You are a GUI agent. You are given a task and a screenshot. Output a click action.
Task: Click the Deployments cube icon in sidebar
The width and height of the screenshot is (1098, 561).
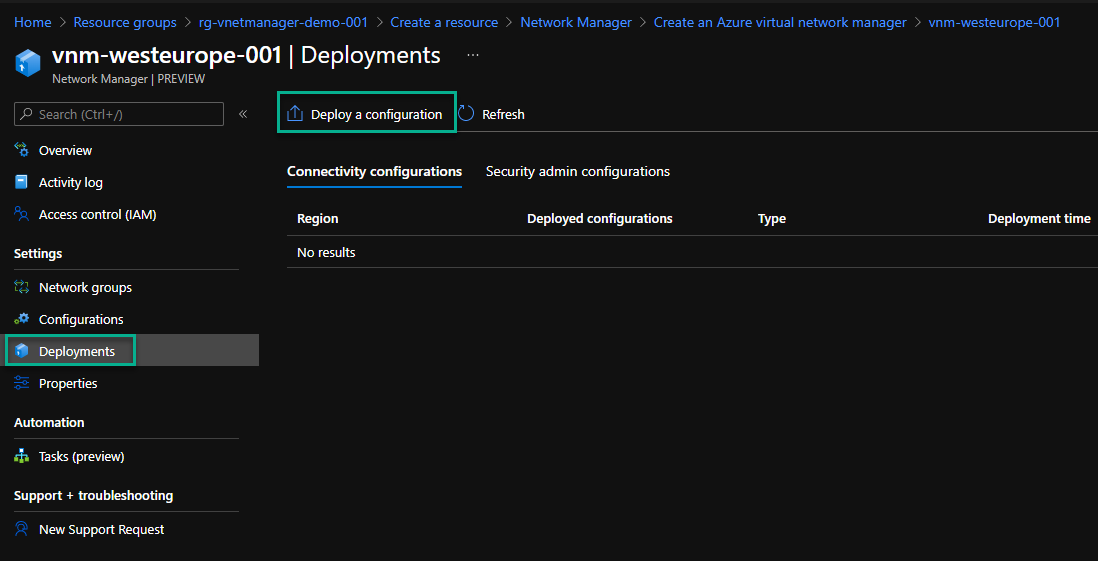(22, 351)
